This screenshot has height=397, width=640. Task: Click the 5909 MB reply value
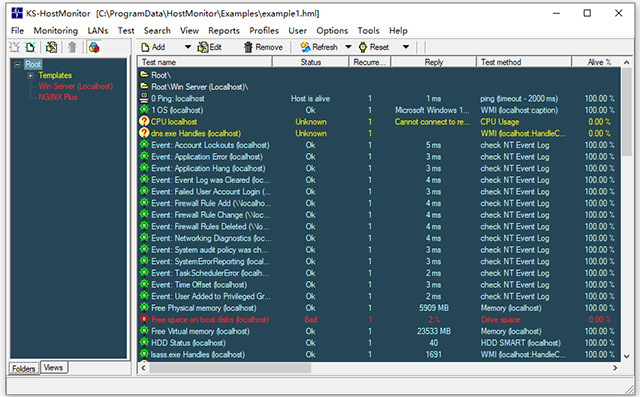(x=433, y=308)
